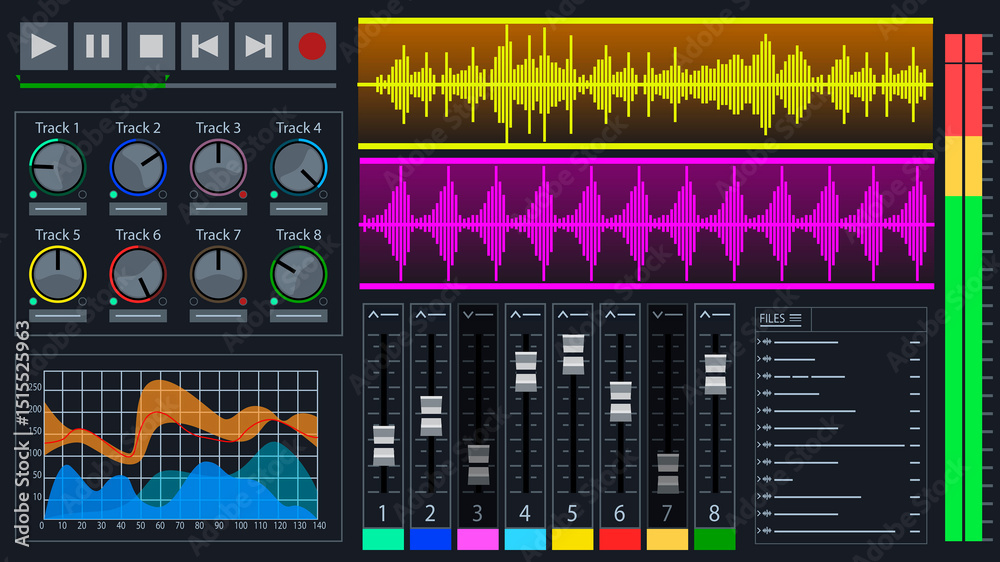The height and width of the screenshot is (562, 1000).
Task: Collapse channel 2 with its top chevron
Action: 421,314
